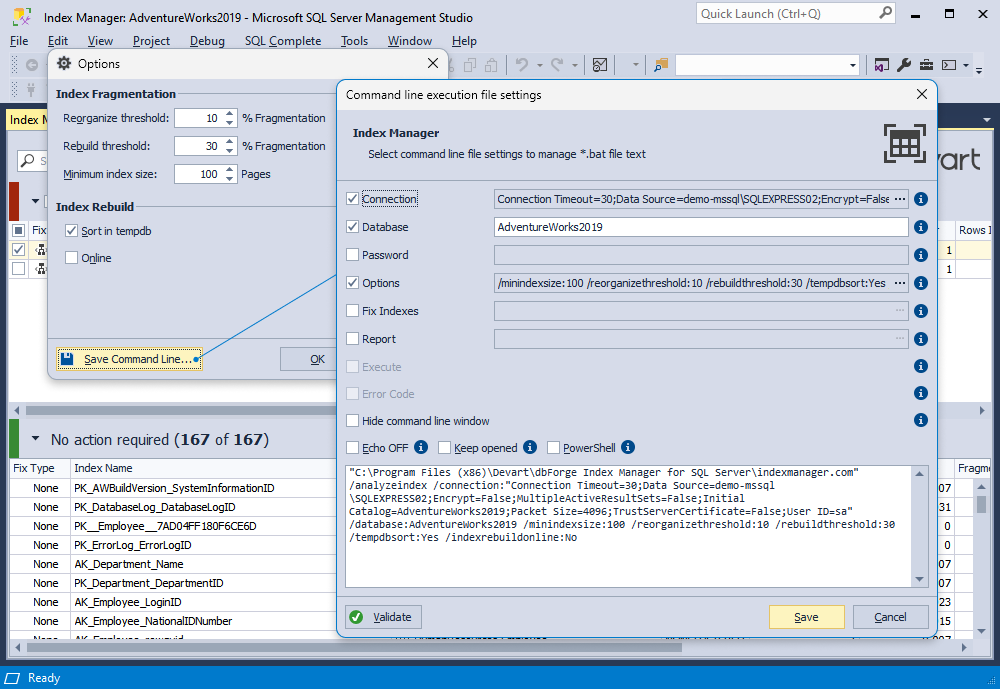Screen dimensions: 1000x689
Task: Click info icon for Hide command line window
Action: coord(920,420)
